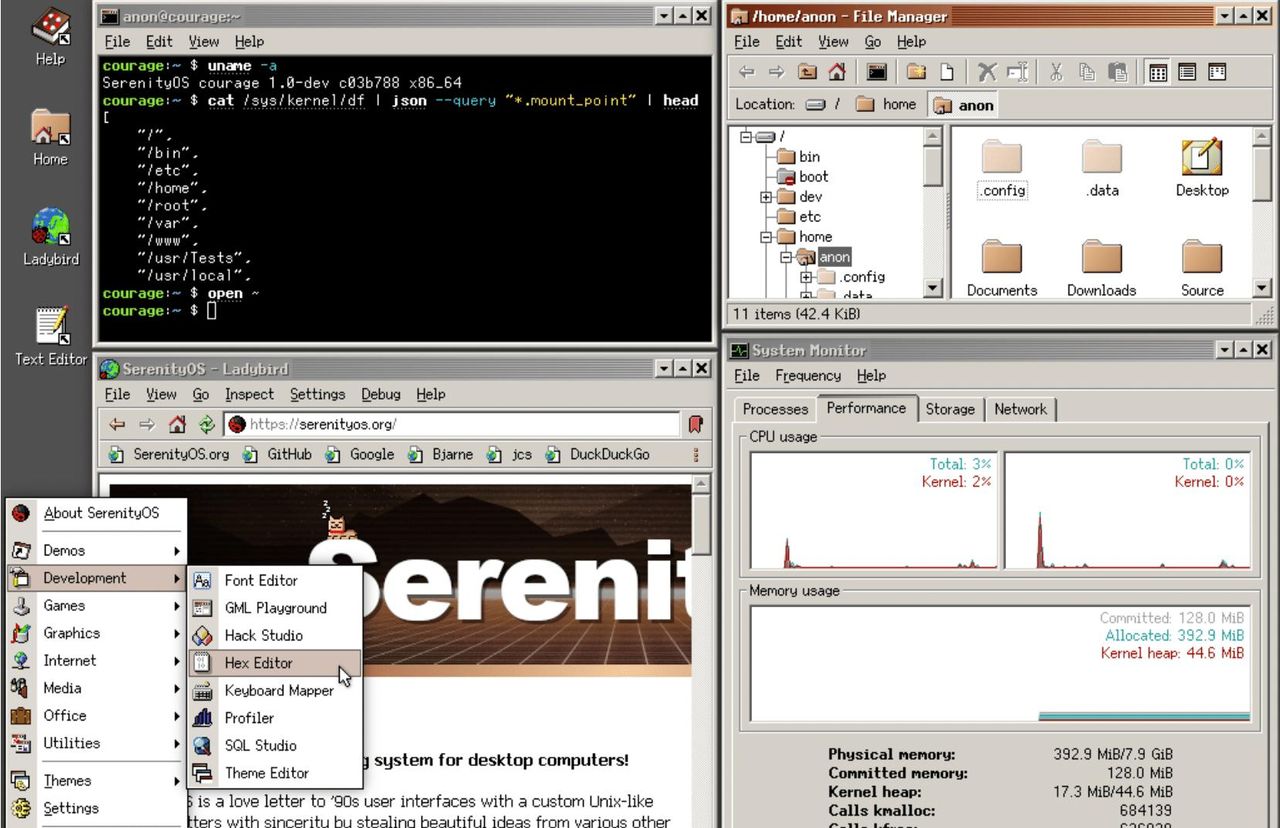Screen dimensions: 1280x828
Task: Bookmark current page with Ladybird's bookmark icon
Action: [695, 424]
